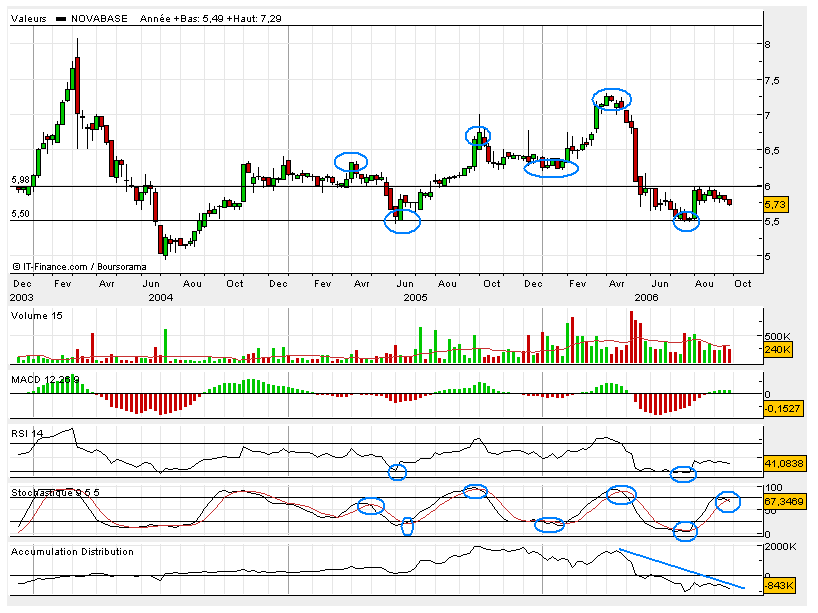Image resolution: width=818 pixels, height=613 pixels.
Task: Click the 41,0838 RSI value tag
Action: (781, 464)
